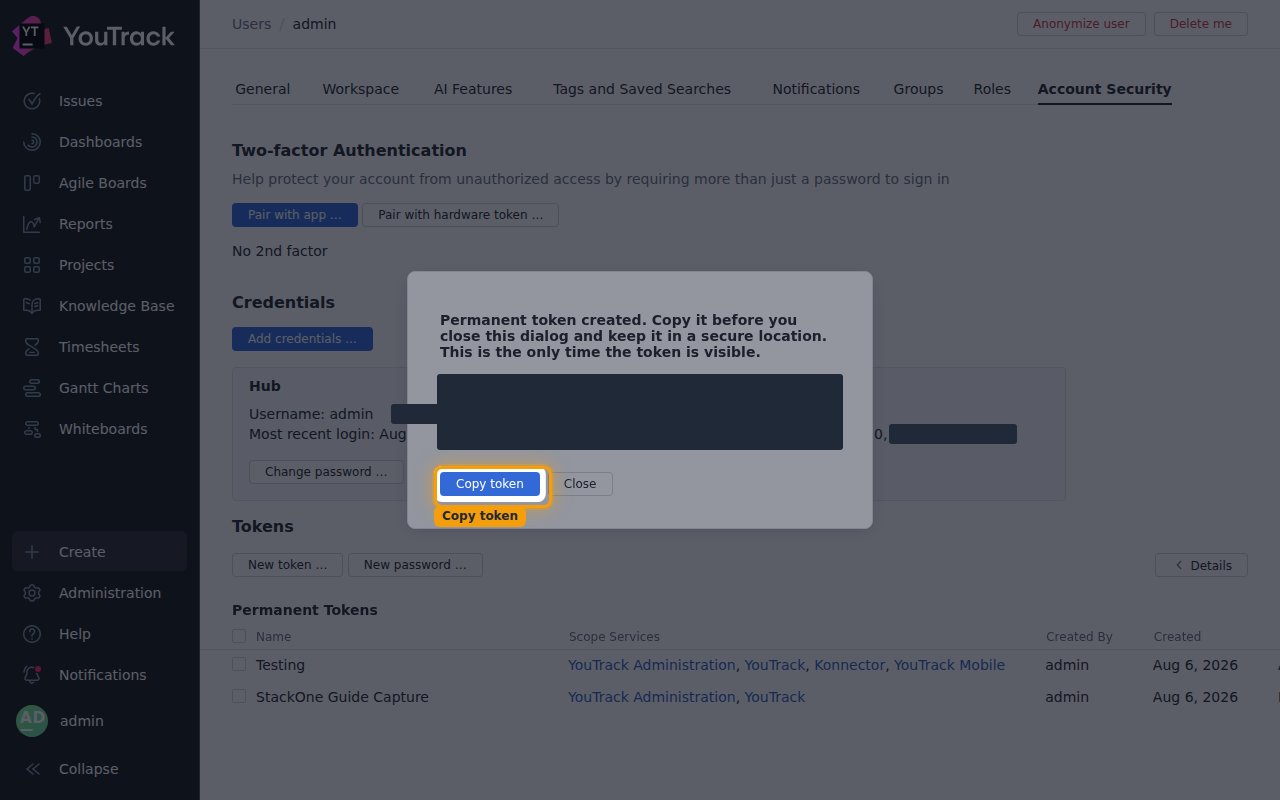Click the New token button

287,565
